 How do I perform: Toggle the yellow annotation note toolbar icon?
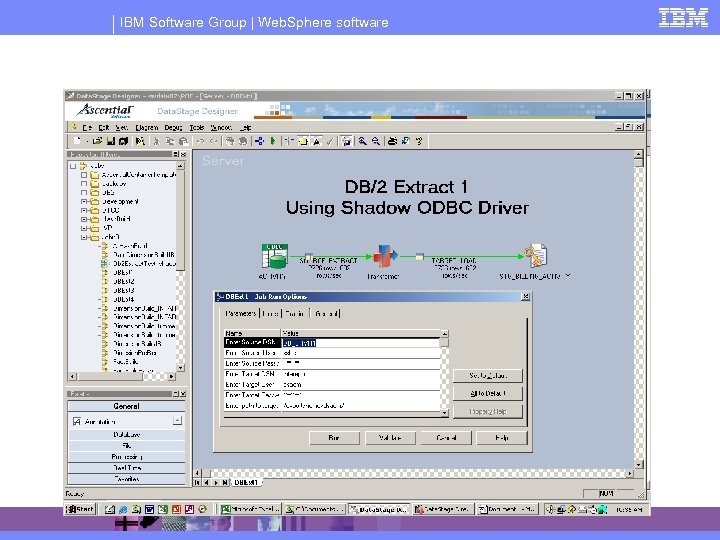303,141
